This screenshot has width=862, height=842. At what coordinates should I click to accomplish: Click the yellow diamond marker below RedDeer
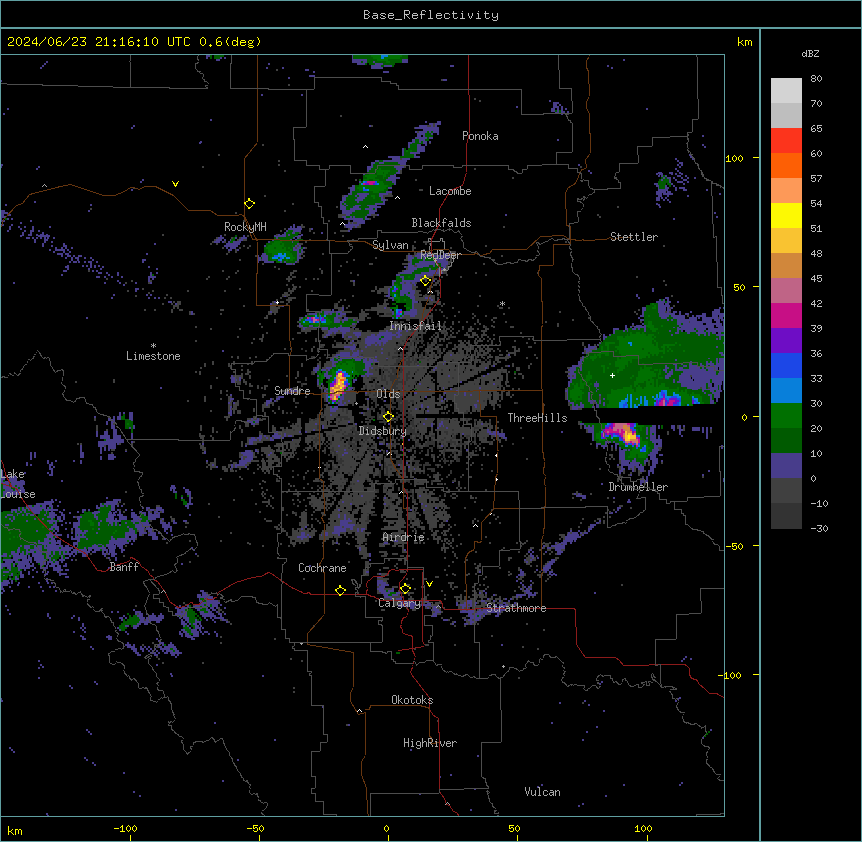pos(426,281)
